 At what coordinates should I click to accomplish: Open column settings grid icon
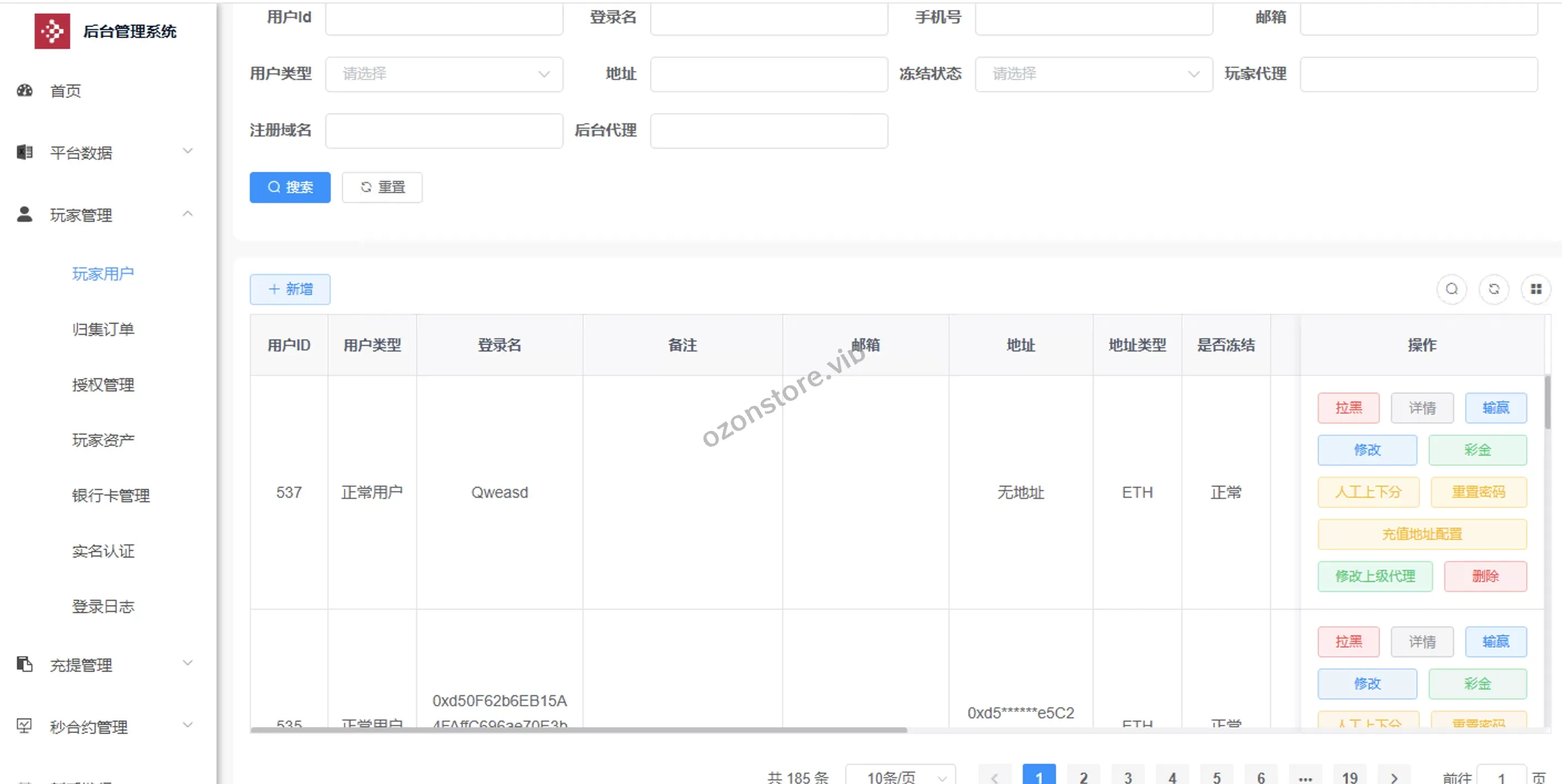pyautogui.click(x=1535, y=289)
